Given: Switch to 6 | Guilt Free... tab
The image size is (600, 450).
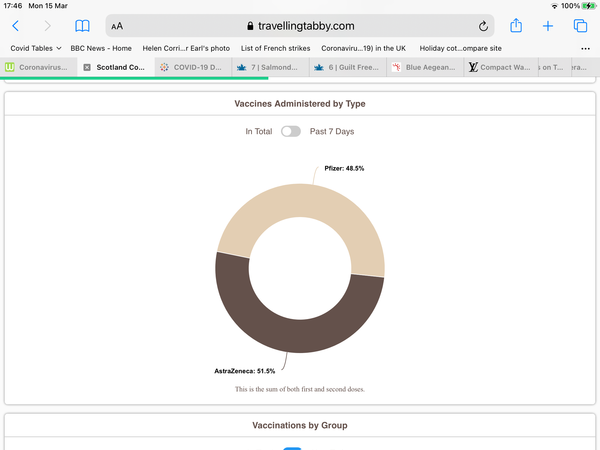Looking at the screenshot, I should [x=348, y=67].
